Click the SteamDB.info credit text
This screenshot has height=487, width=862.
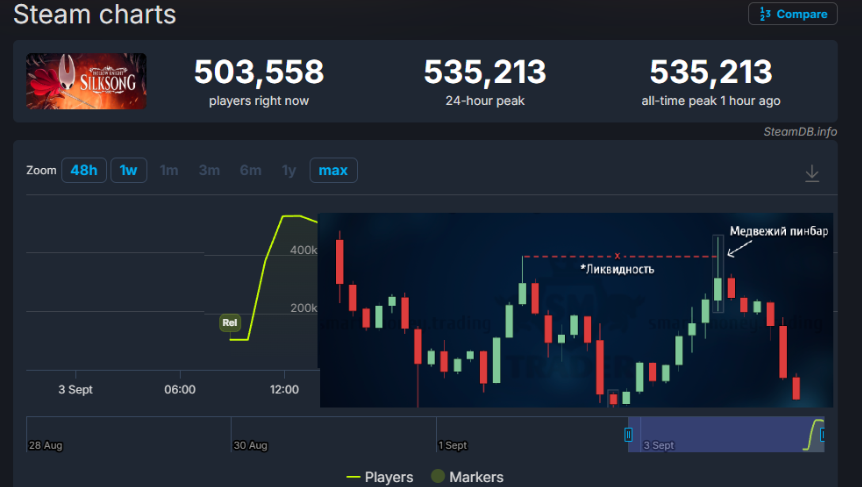(799, 132)
